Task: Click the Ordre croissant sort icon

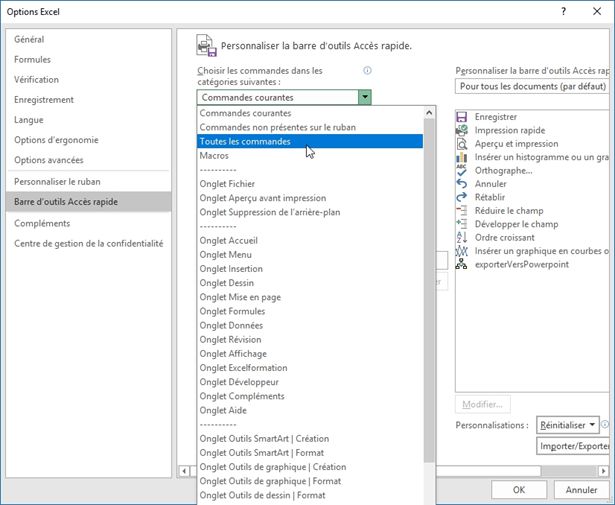Action: (462, 238)
